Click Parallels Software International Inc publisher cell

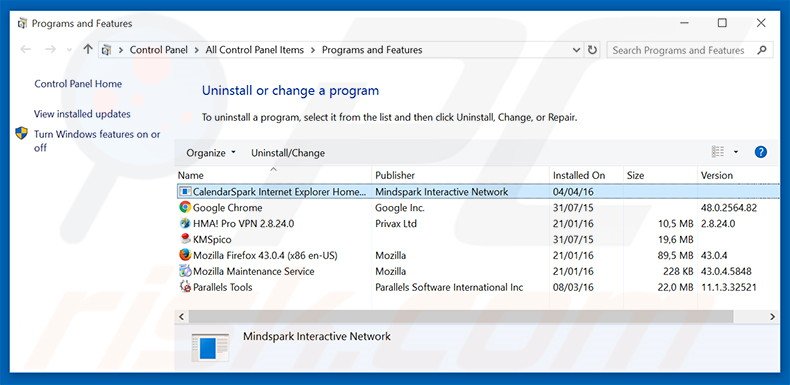click(449, 287)
